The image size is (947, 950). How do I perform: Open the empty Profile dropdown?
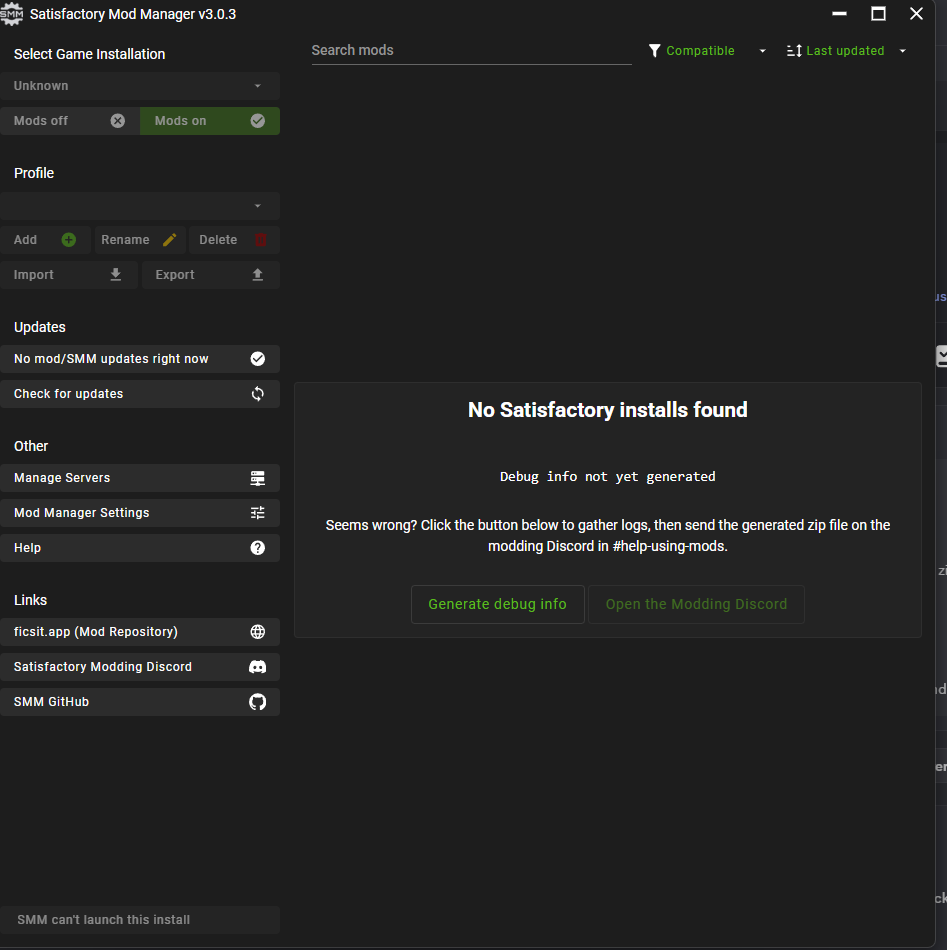140,206
